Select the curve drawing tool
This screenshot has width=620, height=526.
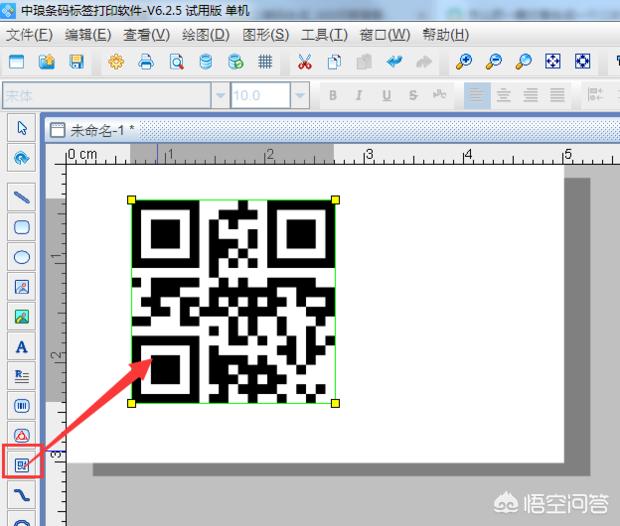point(22,495)
